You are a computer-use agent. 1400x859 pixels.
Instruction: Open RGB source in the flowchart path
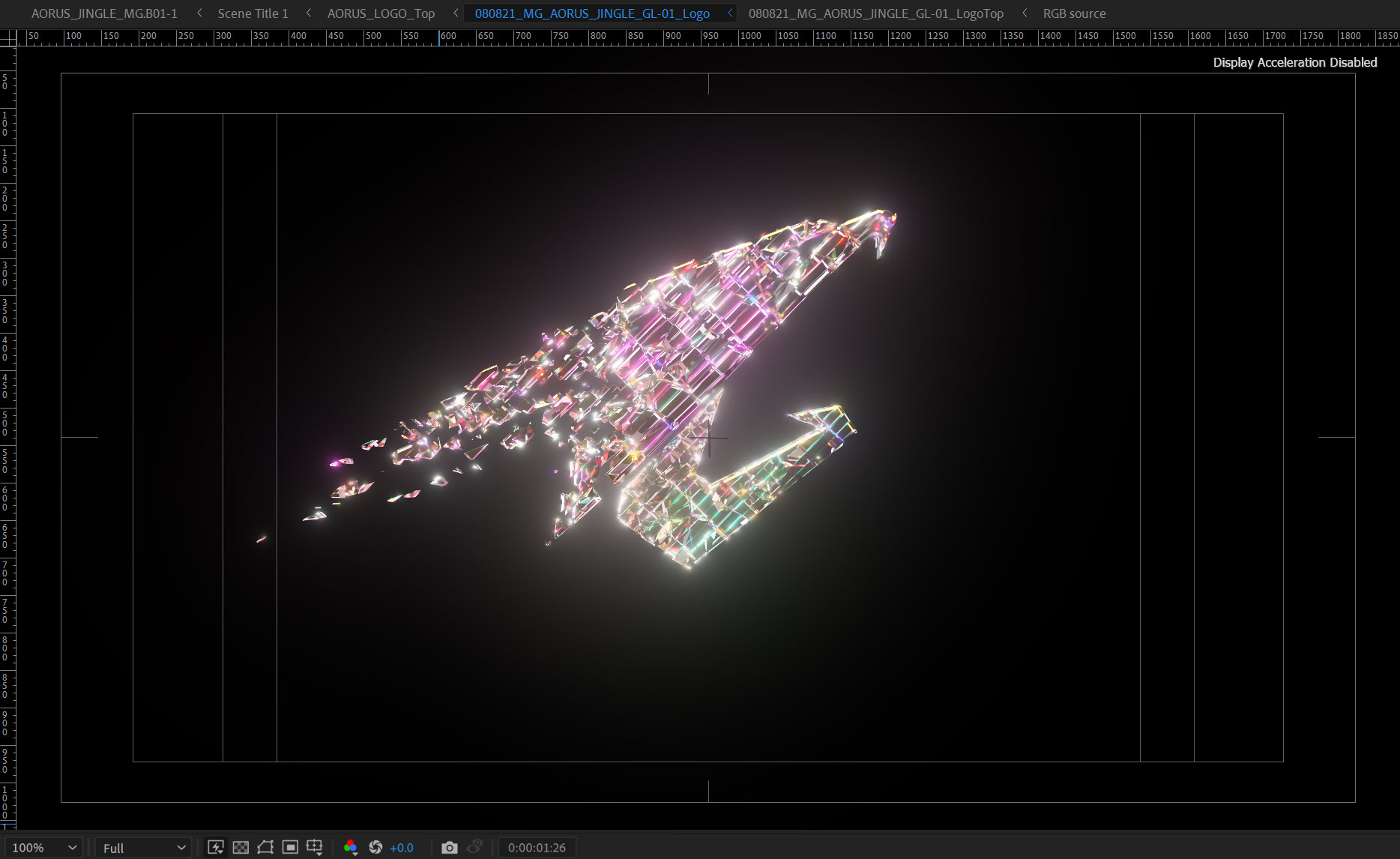pos(1074,13)
